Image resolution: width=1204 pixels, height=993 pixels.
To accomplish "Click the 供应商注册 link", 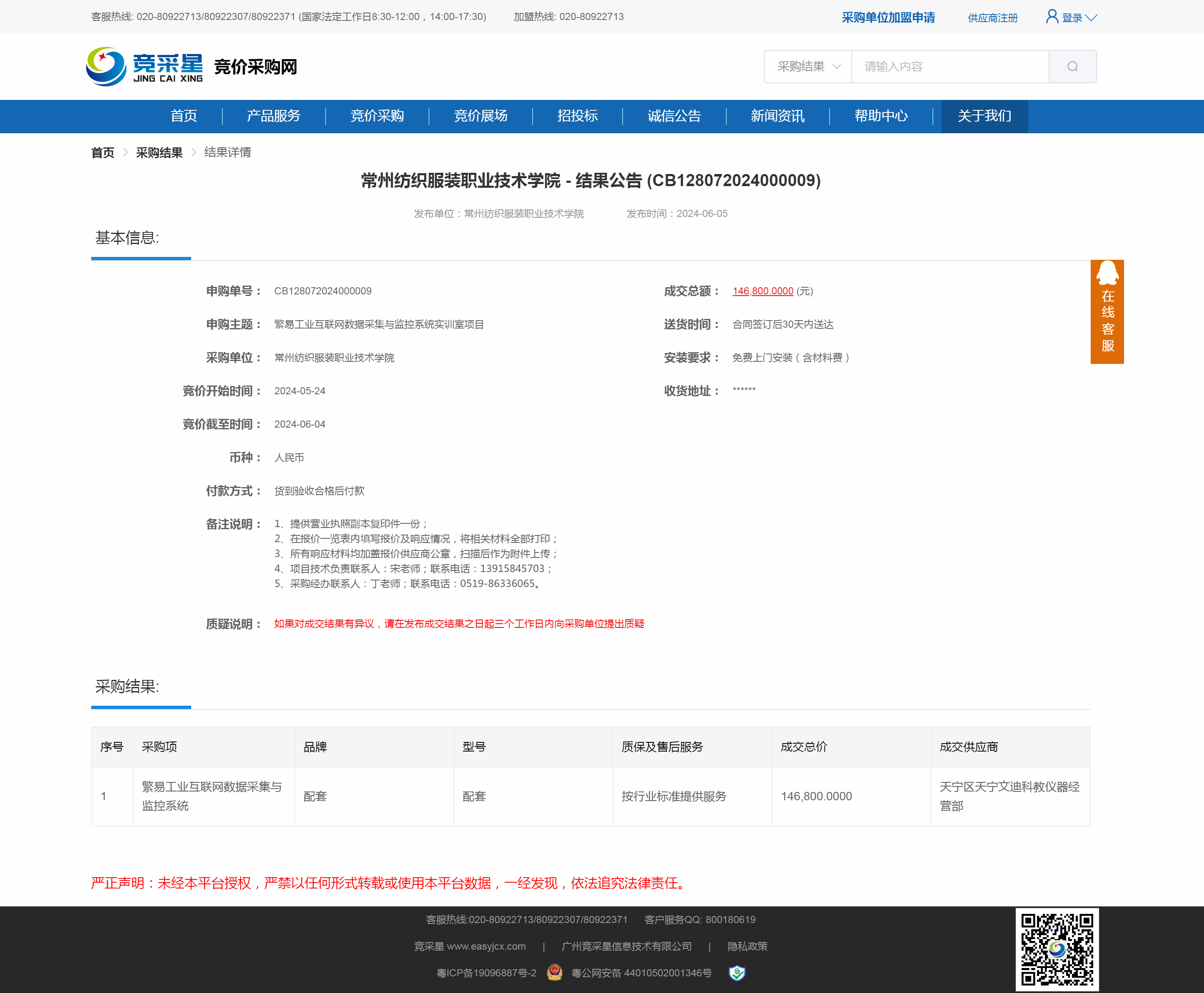I will coord(992,18).
